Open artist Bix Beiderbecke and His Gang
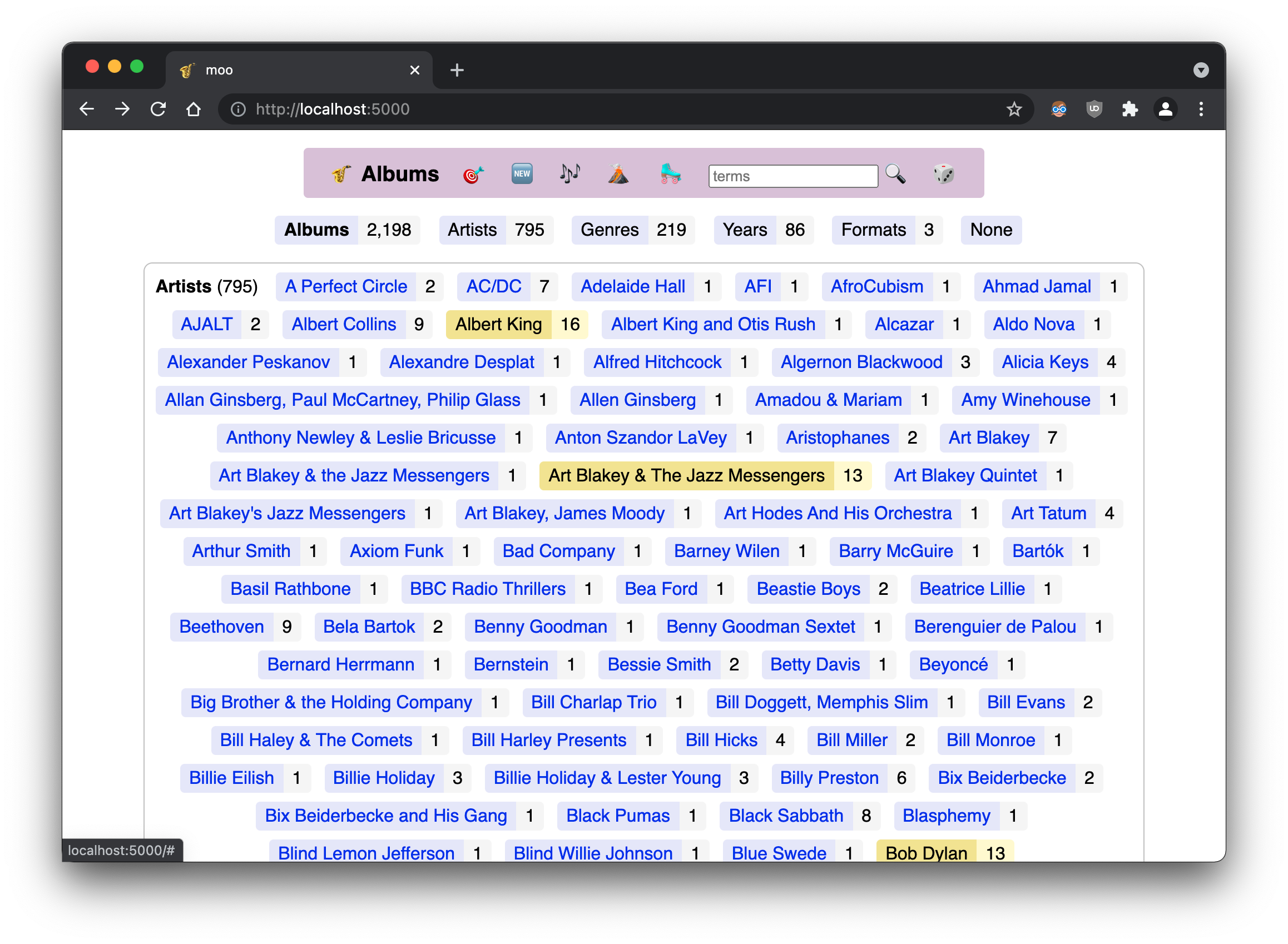Screen dimensions: 1288x944 (x=386, y=816)
